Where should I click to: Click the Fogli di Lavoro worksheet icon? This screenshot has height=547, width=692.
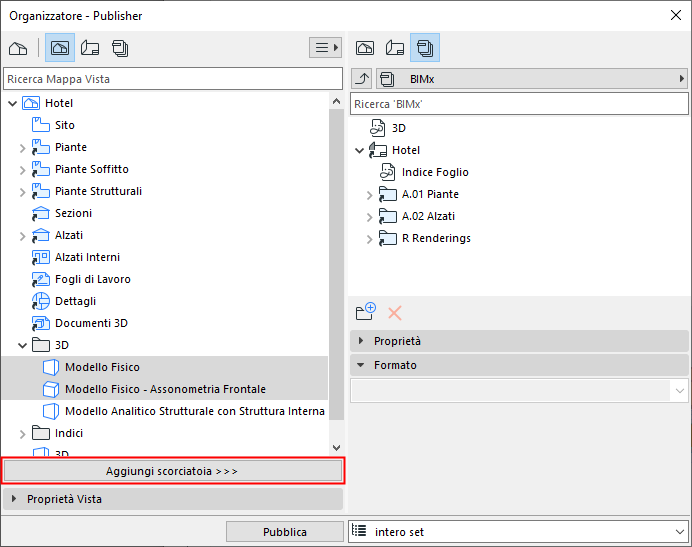pyautogui.click(x=41, y=279)
